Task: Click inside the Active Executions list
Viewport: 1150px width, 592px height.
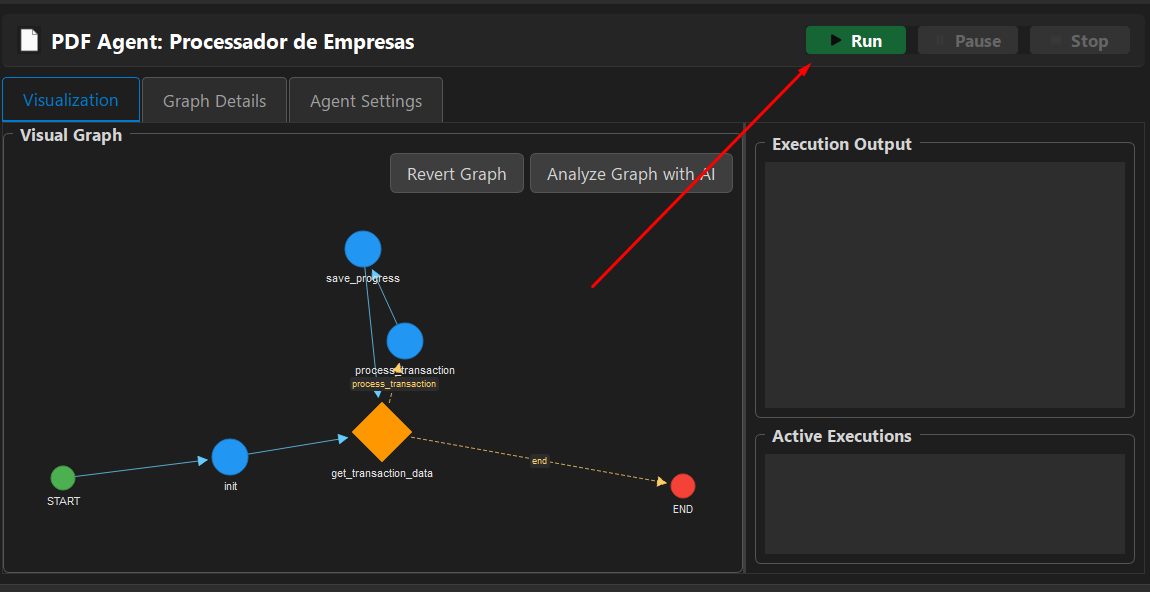Action: [x=944, y=504]
